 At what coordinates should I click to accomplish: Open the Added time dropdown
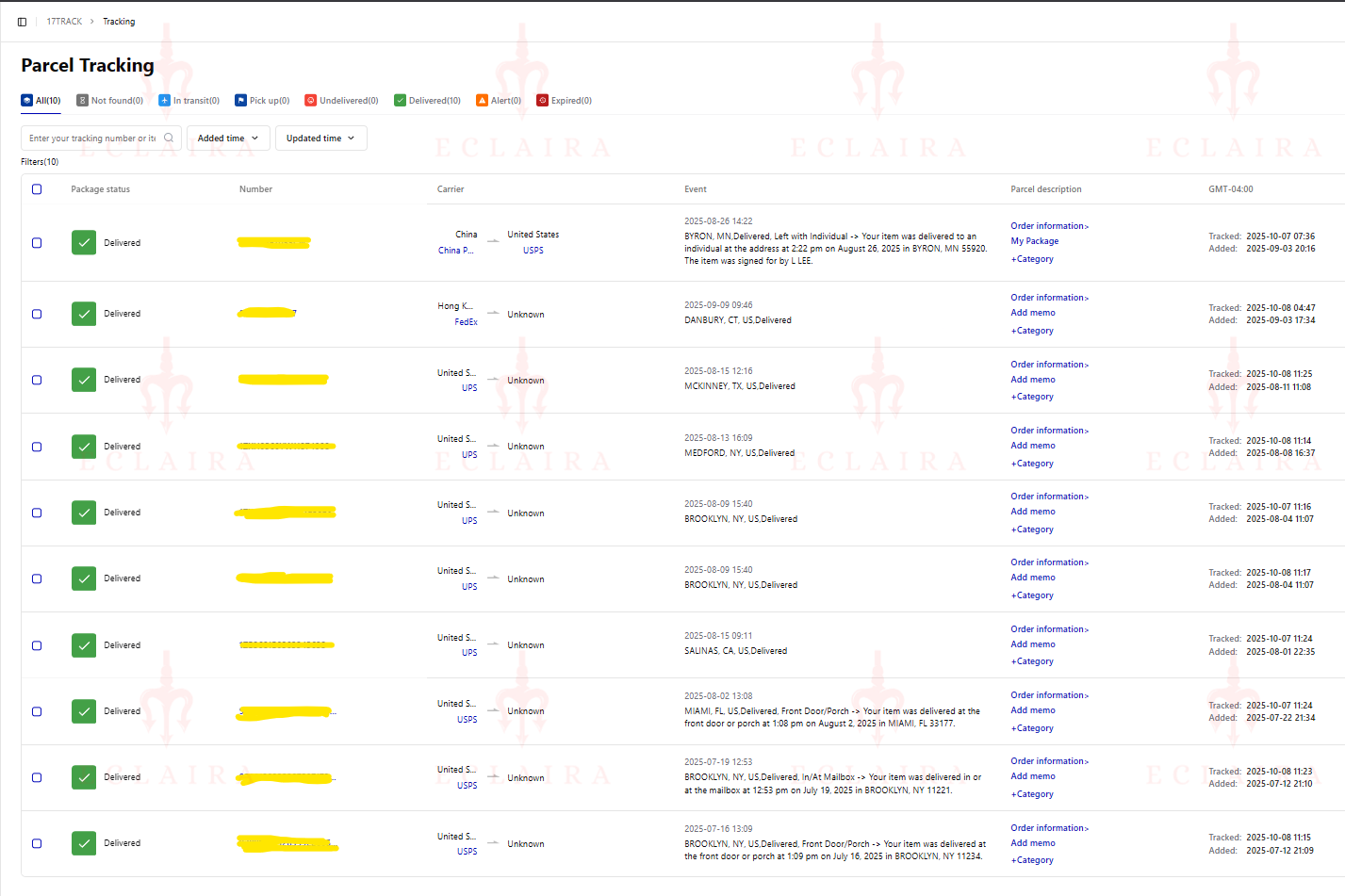pos(228,138)
